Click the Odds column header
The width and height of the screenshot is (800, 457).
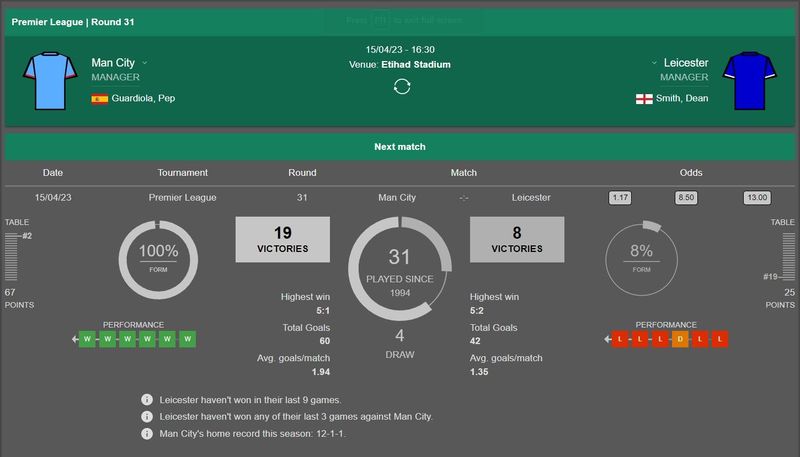[691, 172]
